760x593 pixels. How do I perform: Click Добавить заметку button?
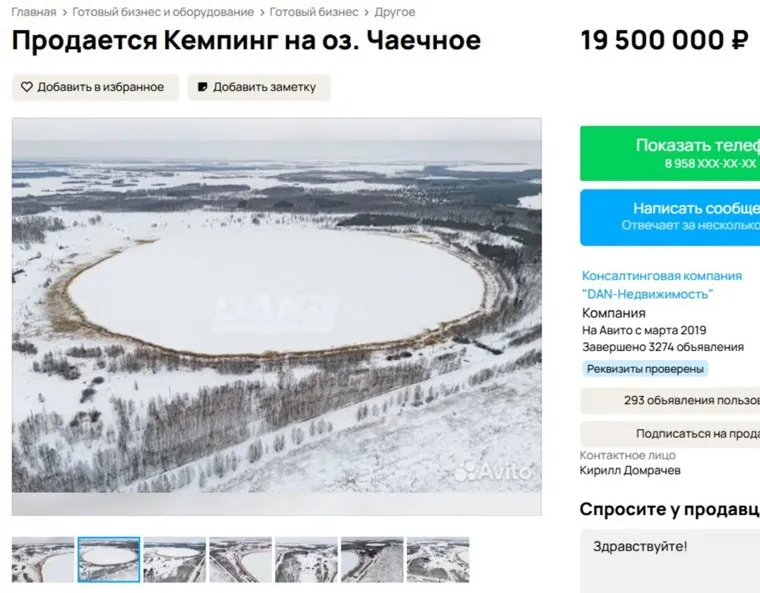(x=259, y=87)
